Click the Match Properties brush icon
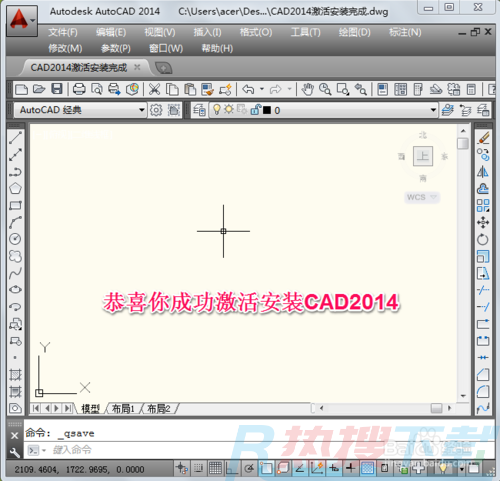Screen dimensions: 500x481 (208, 89)
